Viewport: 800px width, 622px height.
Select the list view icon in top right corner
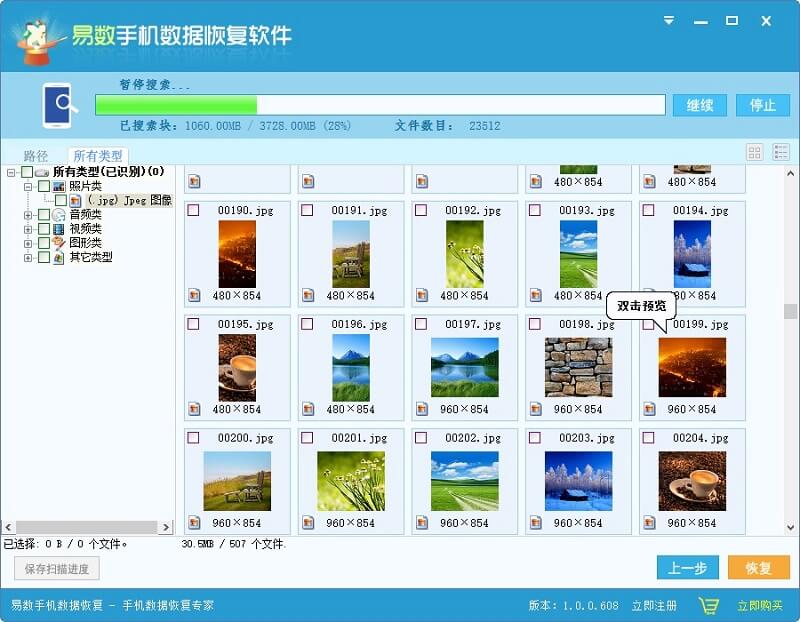(x=781, y=152)
